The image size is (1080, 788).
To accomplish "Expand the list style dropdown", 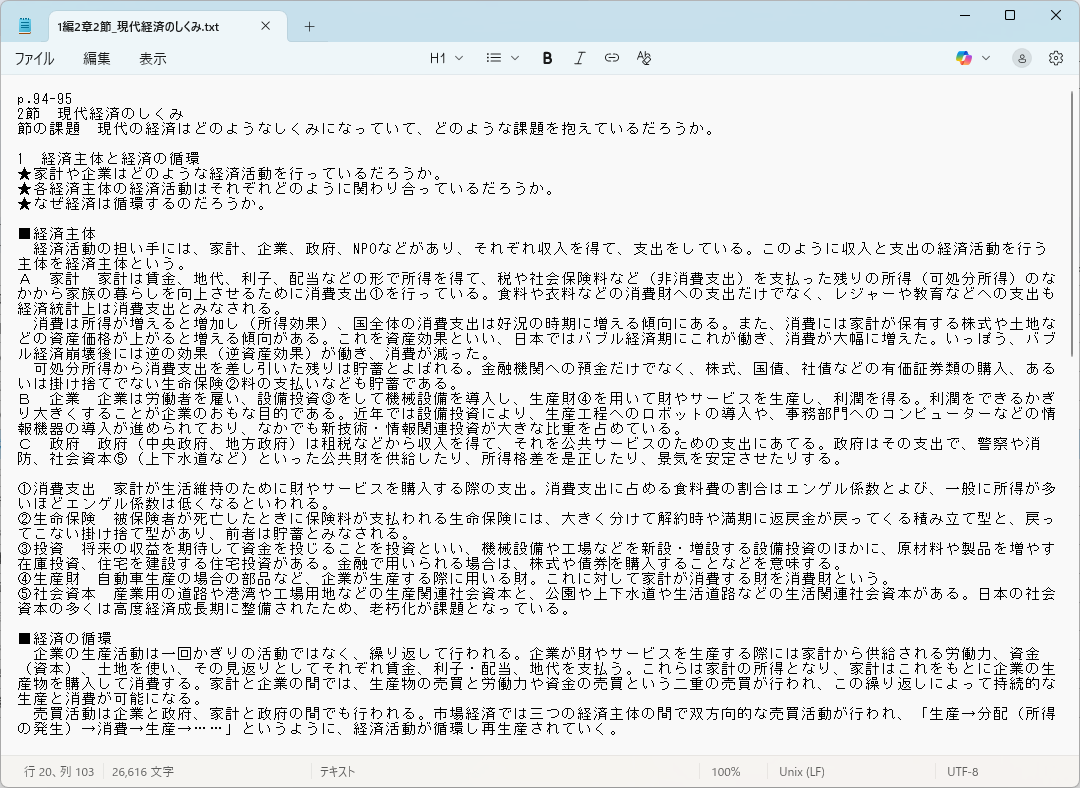I will (502, 58).
